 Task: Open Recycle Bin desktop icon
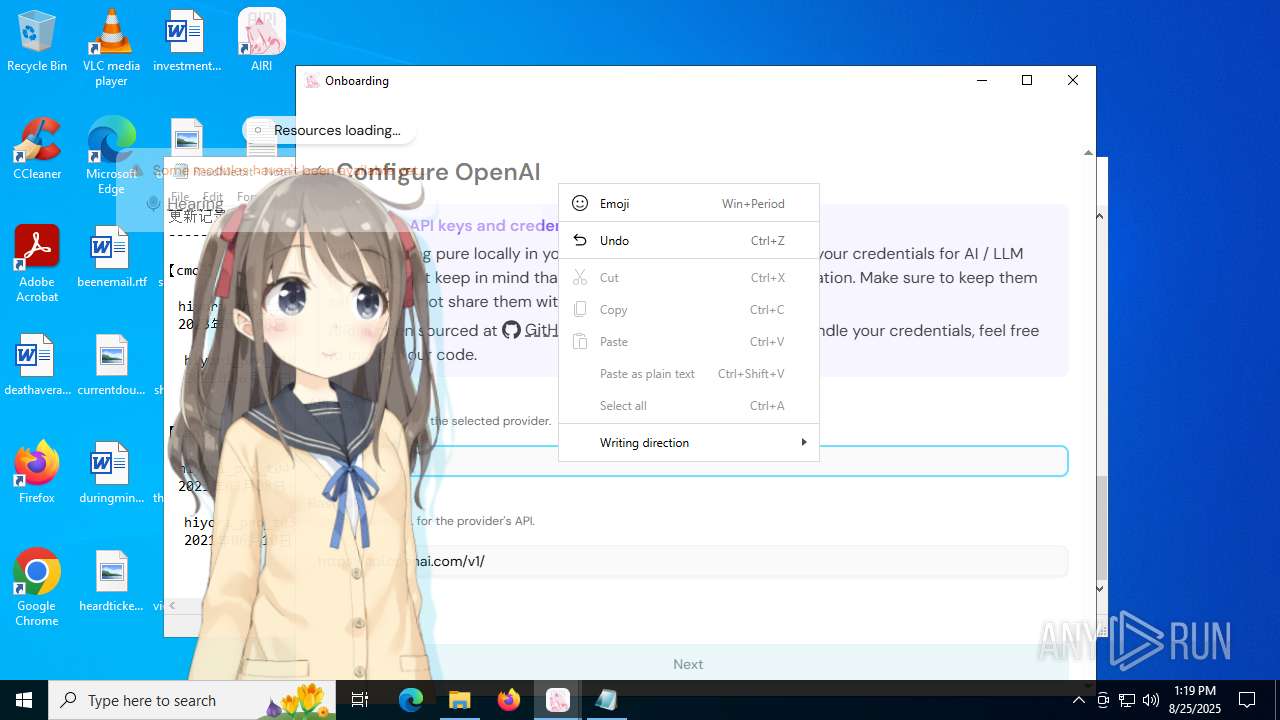point(37,42)
